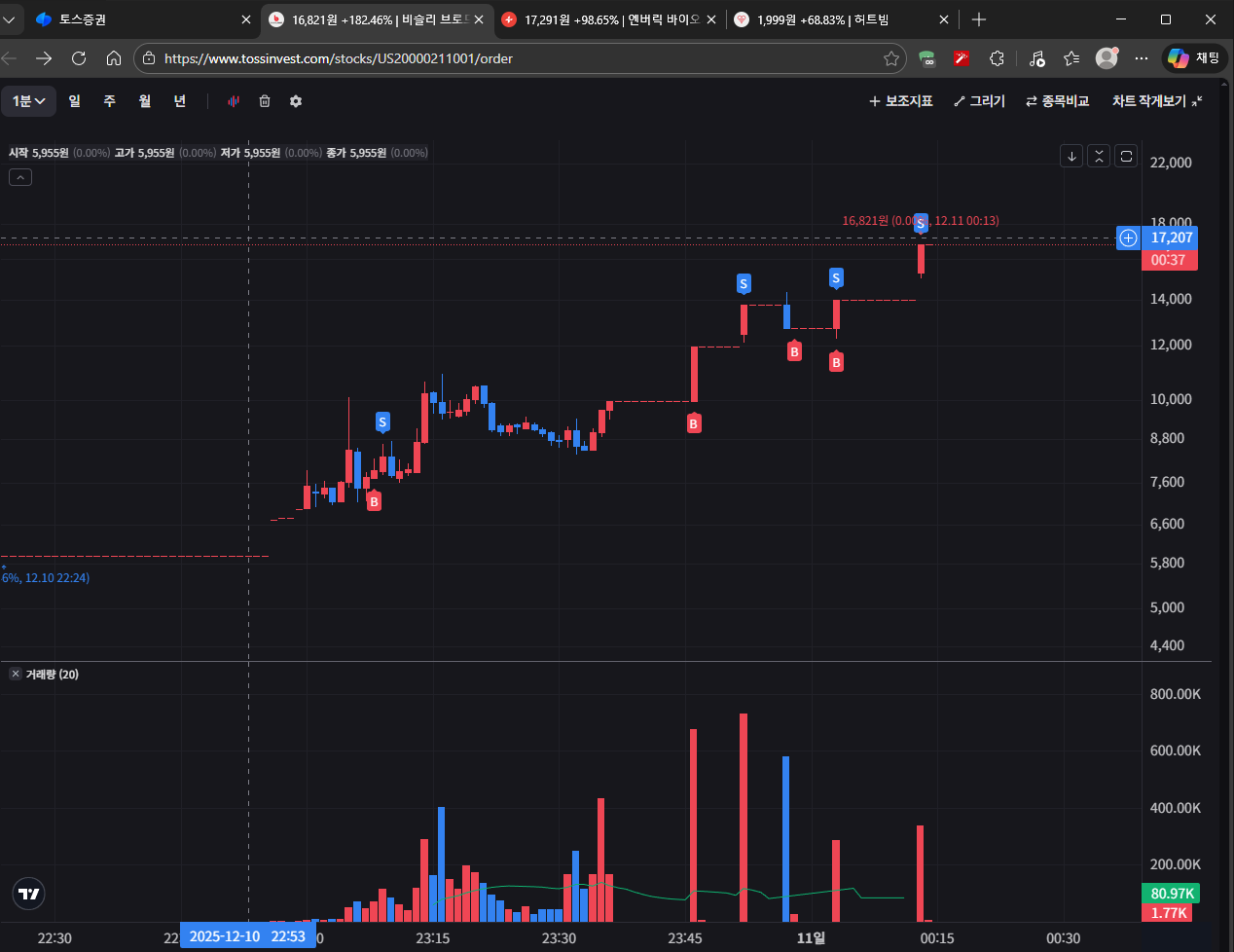Click the TradingView logo on chart
The image size is (1234, 952).
pyautogui.click(x=29, y=894)
